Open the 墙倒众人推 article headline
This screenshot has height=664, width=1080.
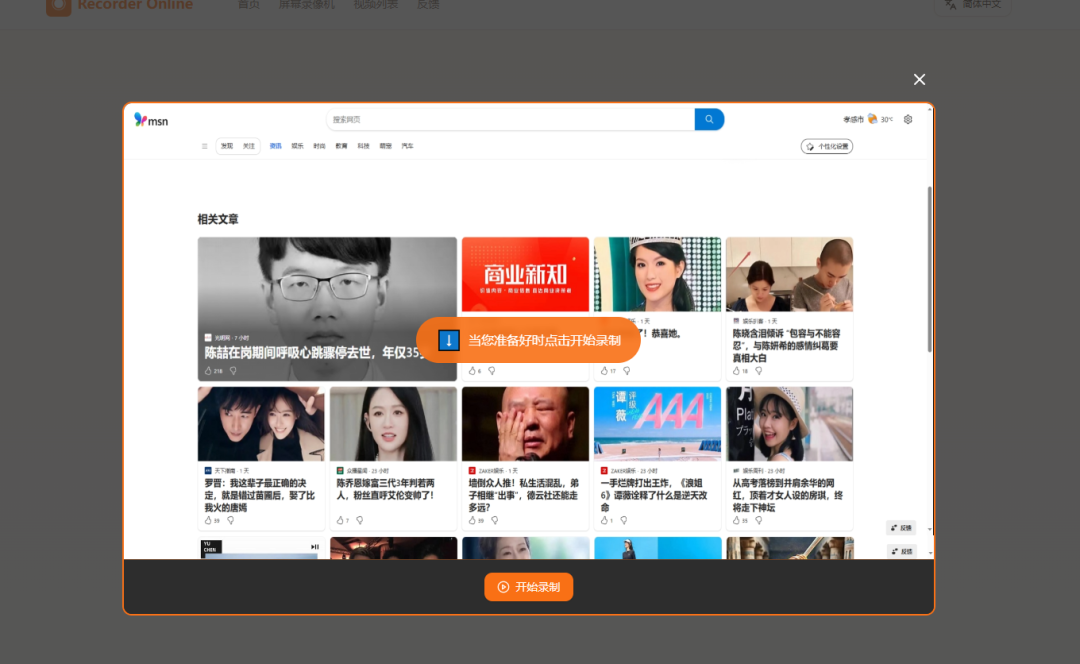pyautogui.click(x=523, y=495)
